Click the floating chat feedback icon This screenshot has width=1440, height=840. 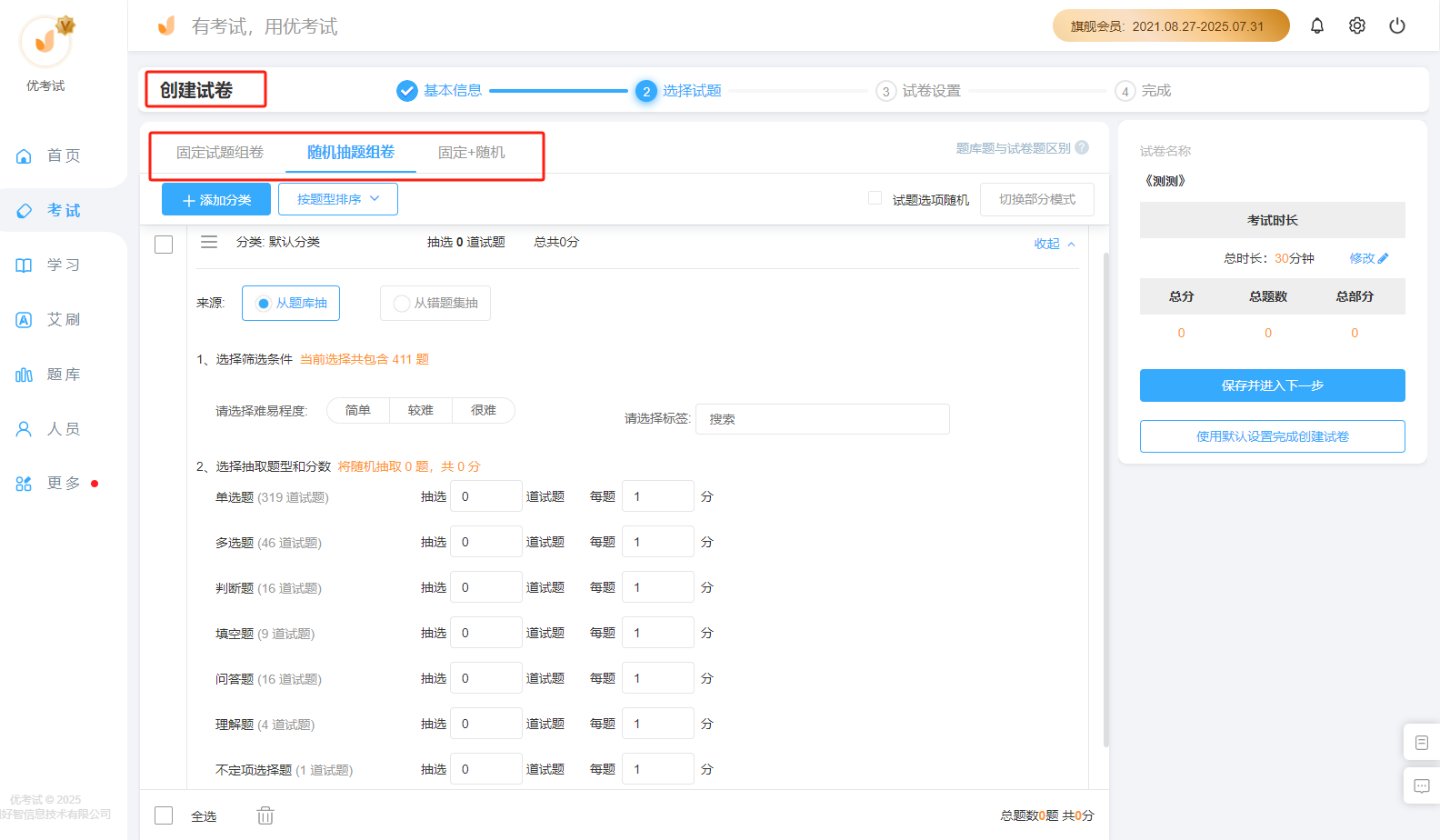pos(1422,786)
